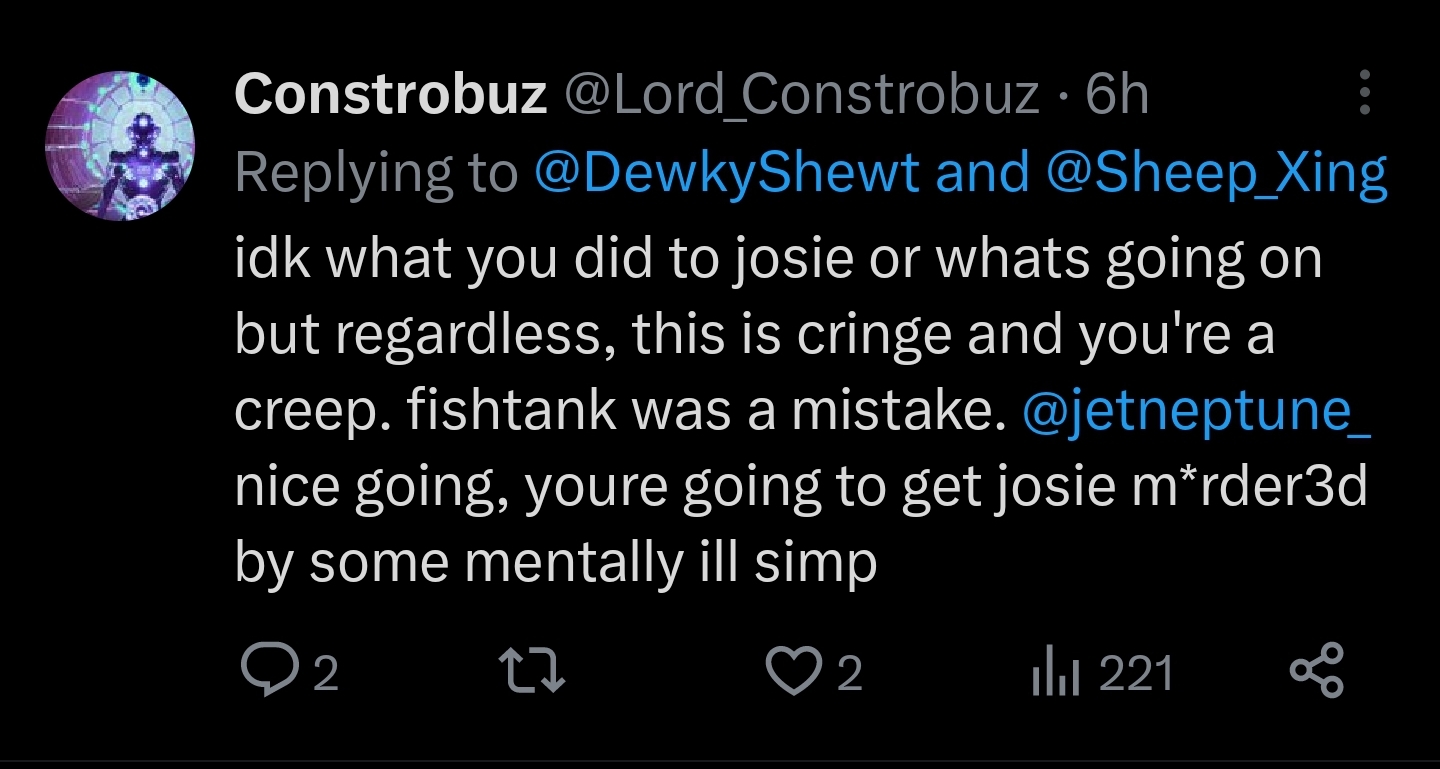Click the Constrobuz display name
Viewport: 1440px width, 769px height.
[391, 96]
